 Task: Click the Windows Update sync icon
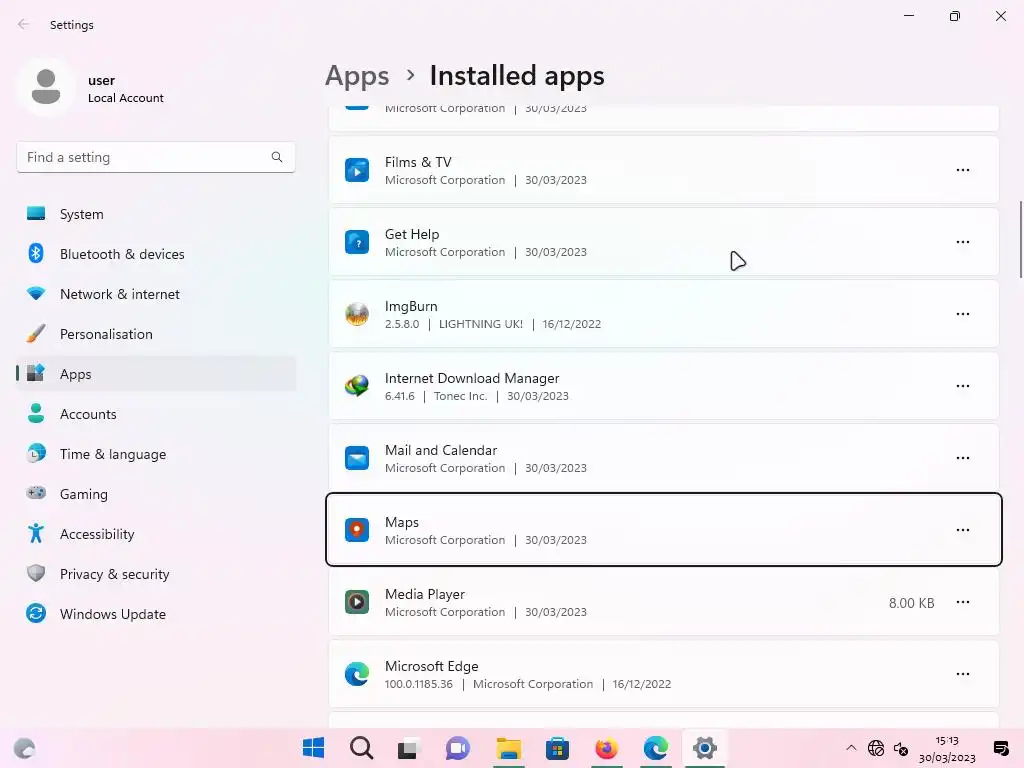click(x=36, y=613)
